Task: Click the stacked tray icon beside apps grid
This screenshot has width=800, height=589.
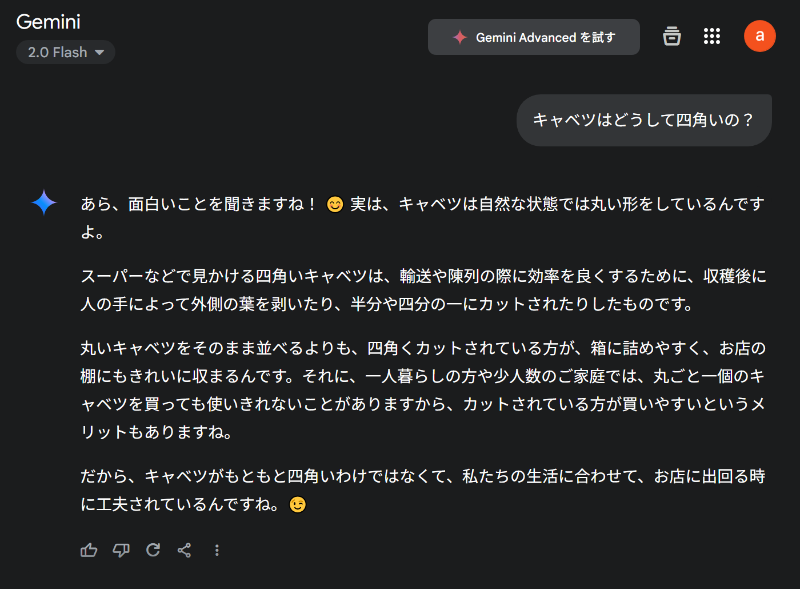Action: tap(671, 36)
